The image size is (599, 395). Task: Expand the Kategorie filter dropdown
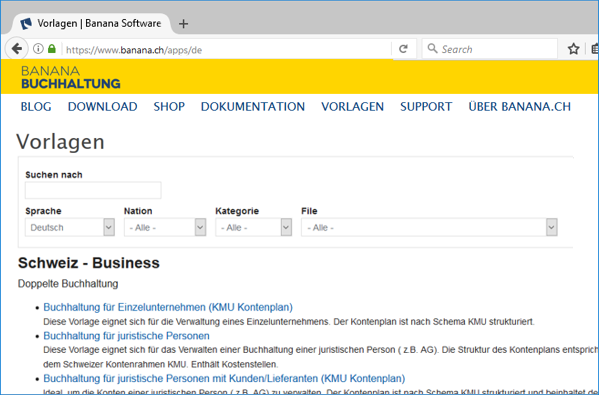(254, 227)
